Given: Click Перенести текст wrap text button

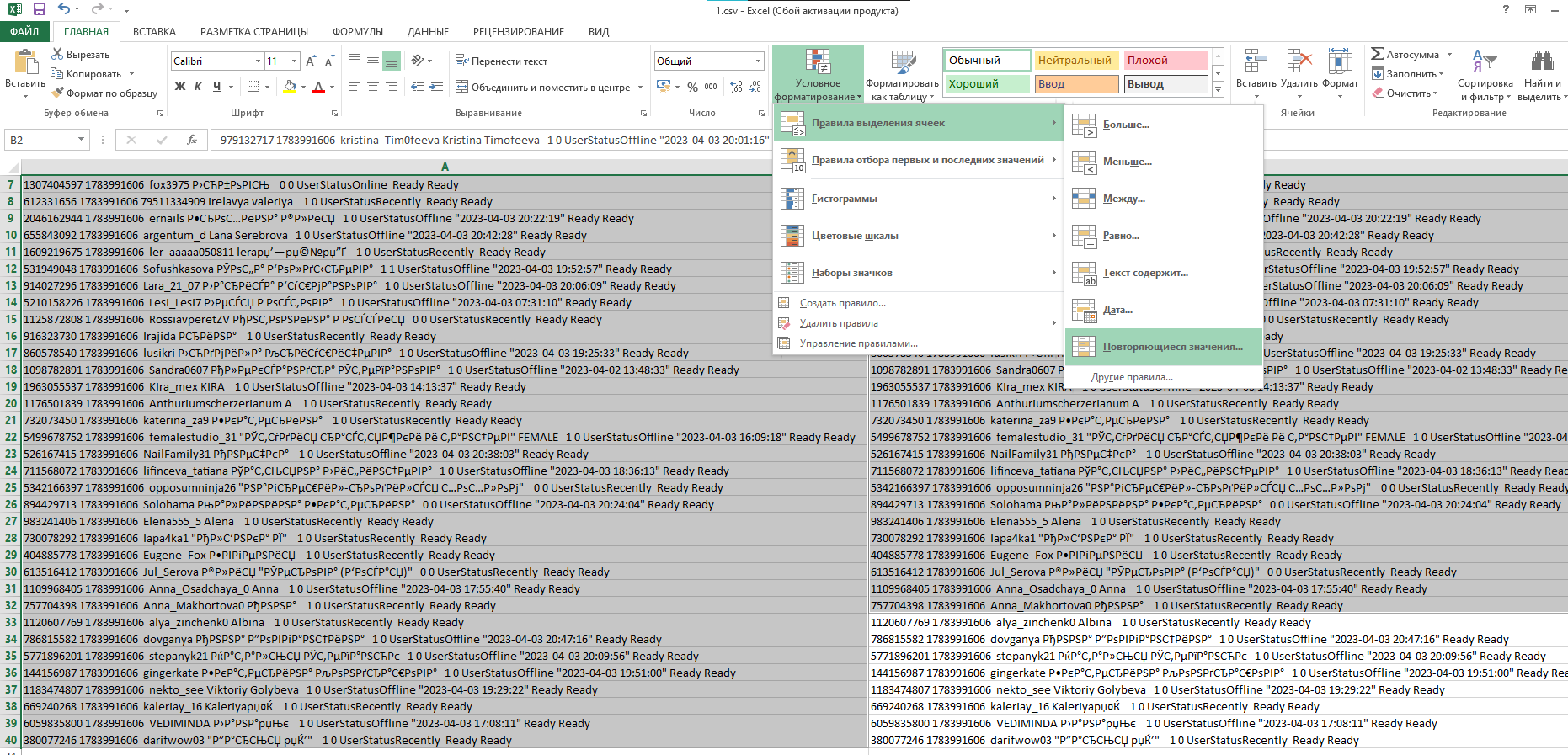Looking at the screenshot, I should pyautogui.click(x=502, y=61).
